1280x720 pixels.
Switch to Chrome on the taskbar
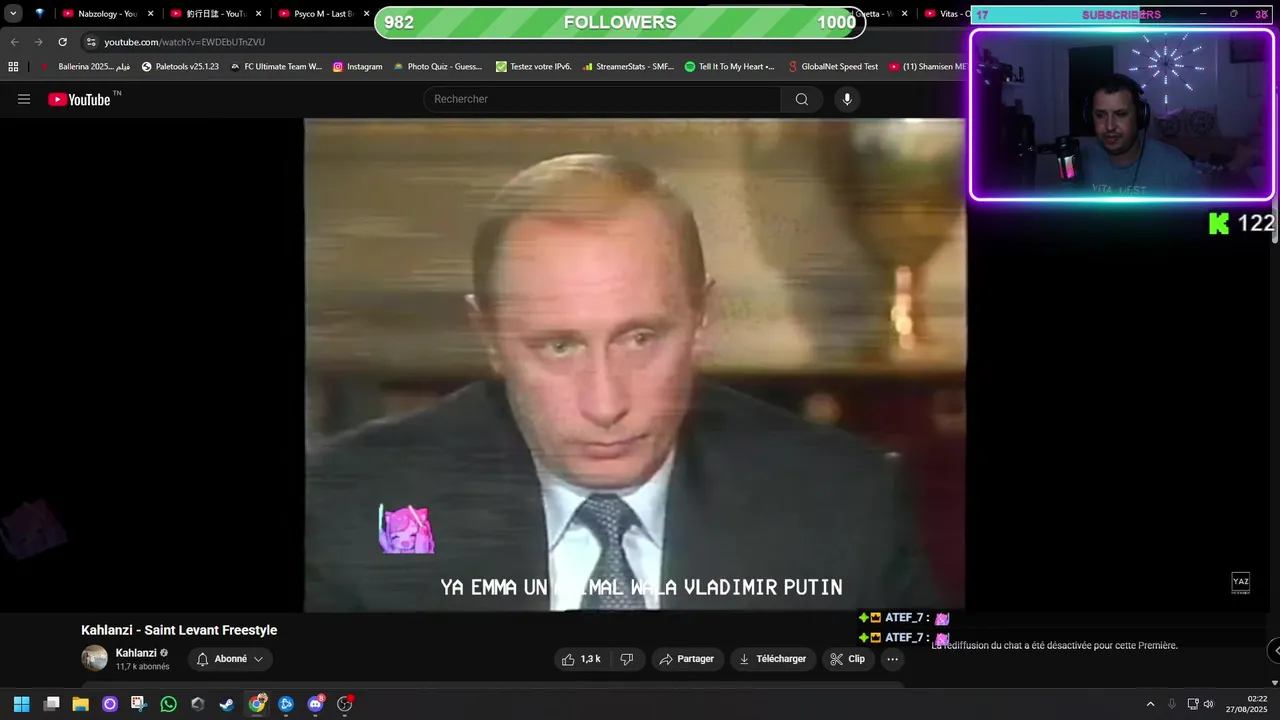point(257,704)
